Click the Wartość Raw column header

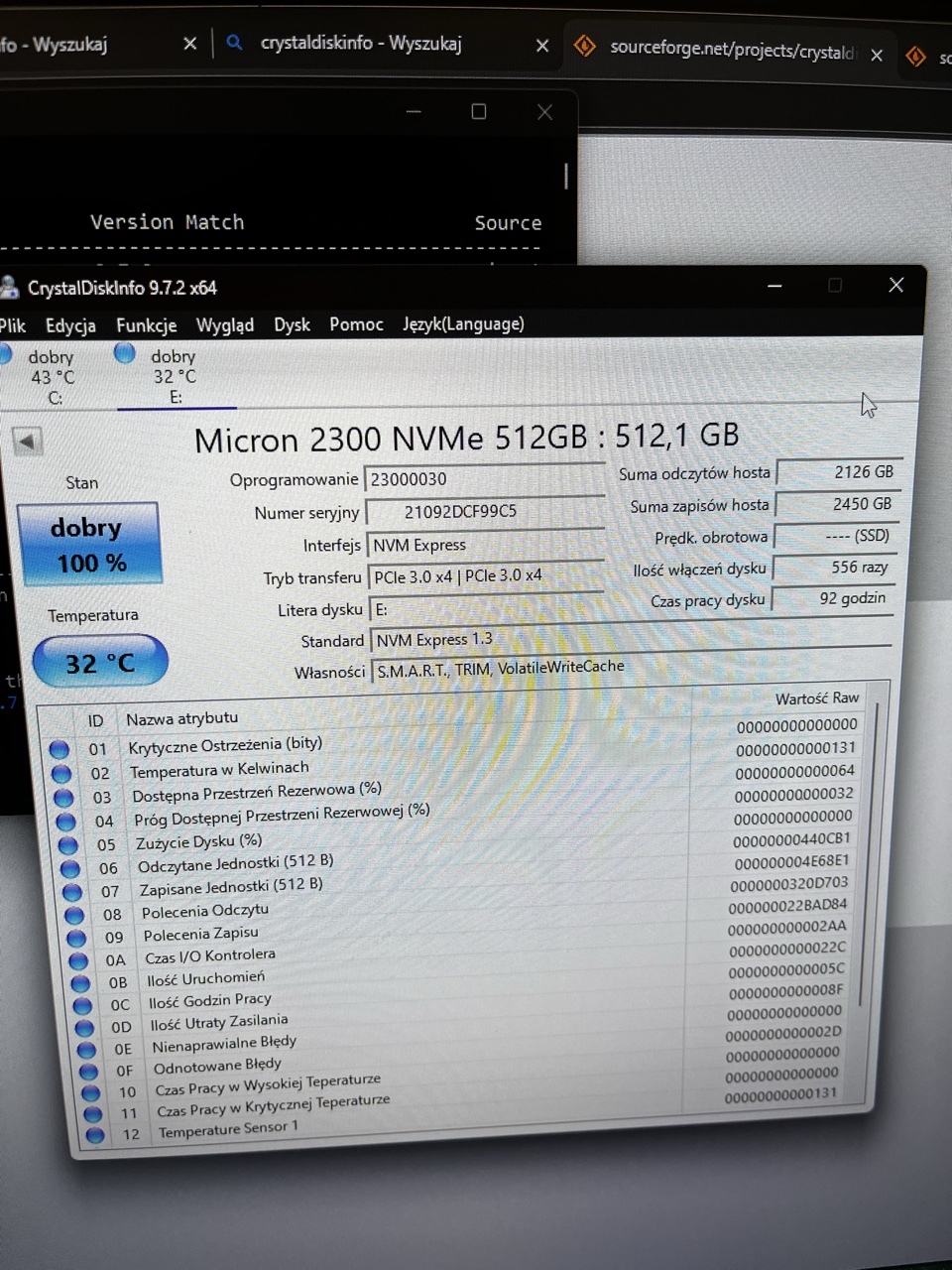click(817, 698)
